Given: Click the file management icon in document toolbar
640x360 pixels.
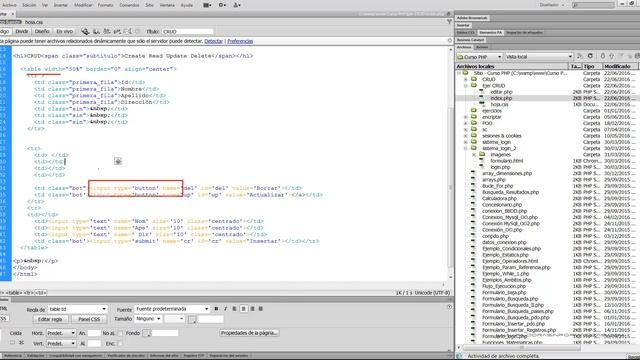Looking at the screenshot, I should [96, 31].
